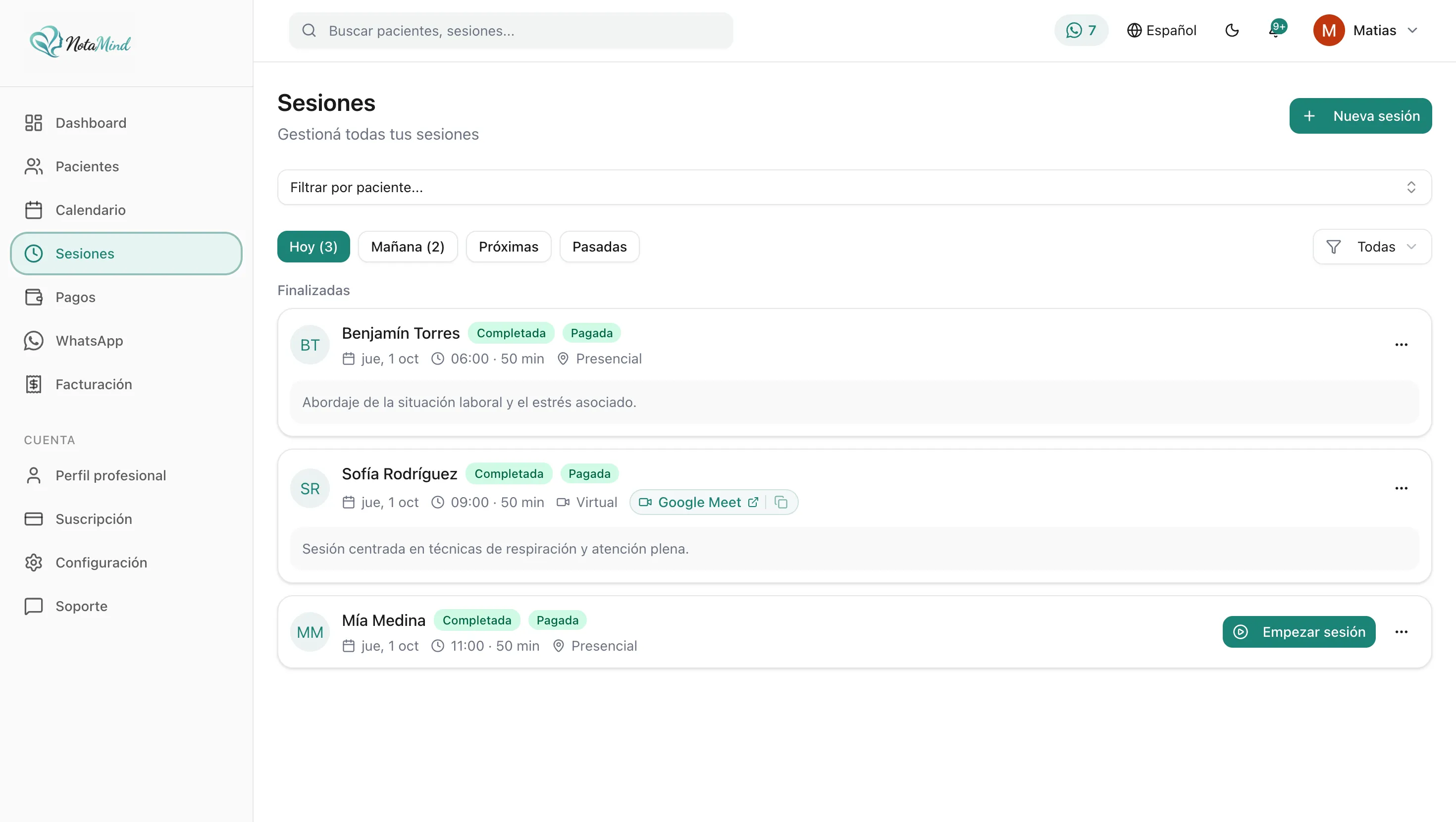1456x822 pixels.
Task: Open the notifications bell
Action: coord(1276,30)
